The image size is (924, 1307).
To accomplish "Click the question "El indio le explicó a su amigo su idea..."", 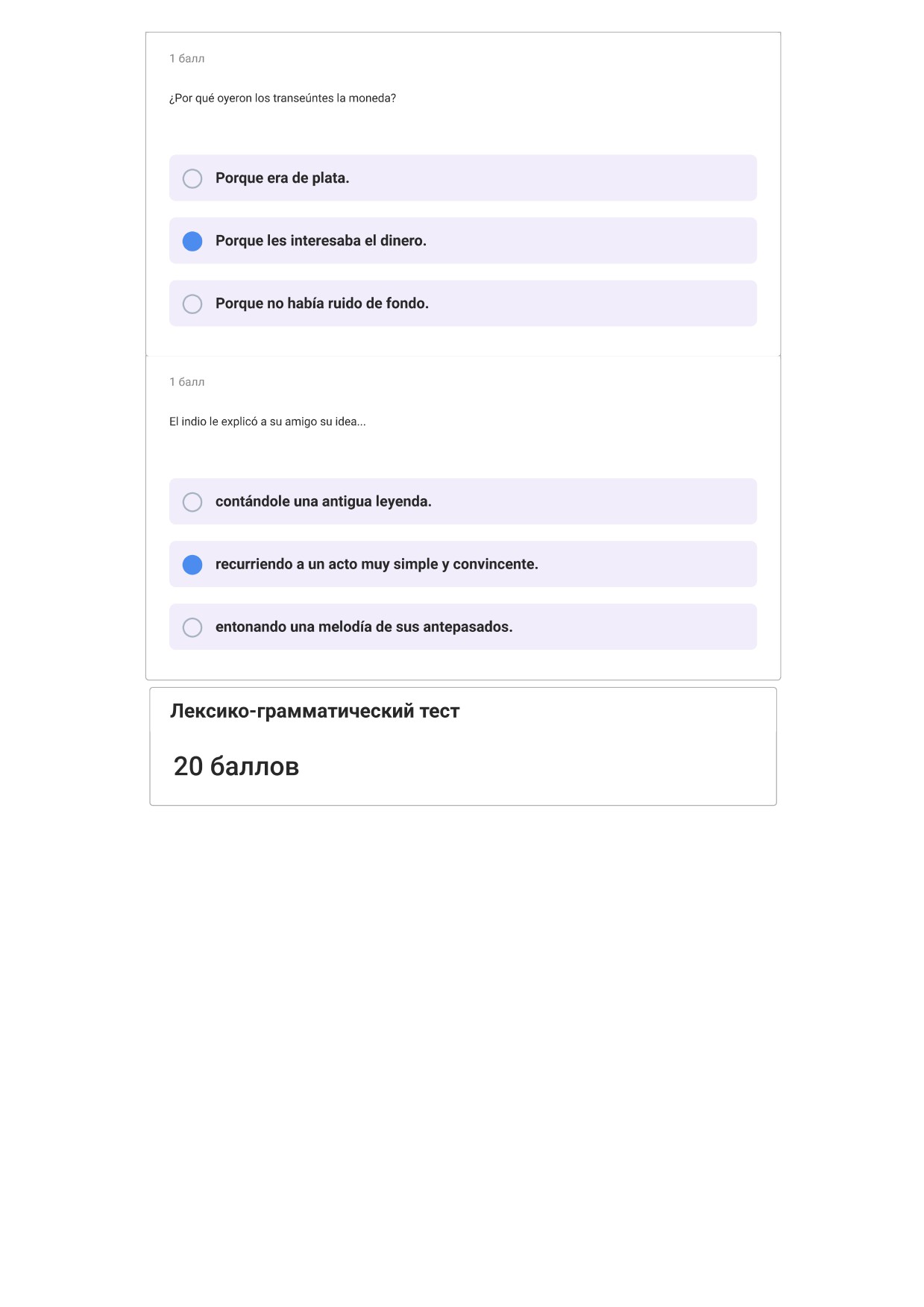I will pos(268,421).
